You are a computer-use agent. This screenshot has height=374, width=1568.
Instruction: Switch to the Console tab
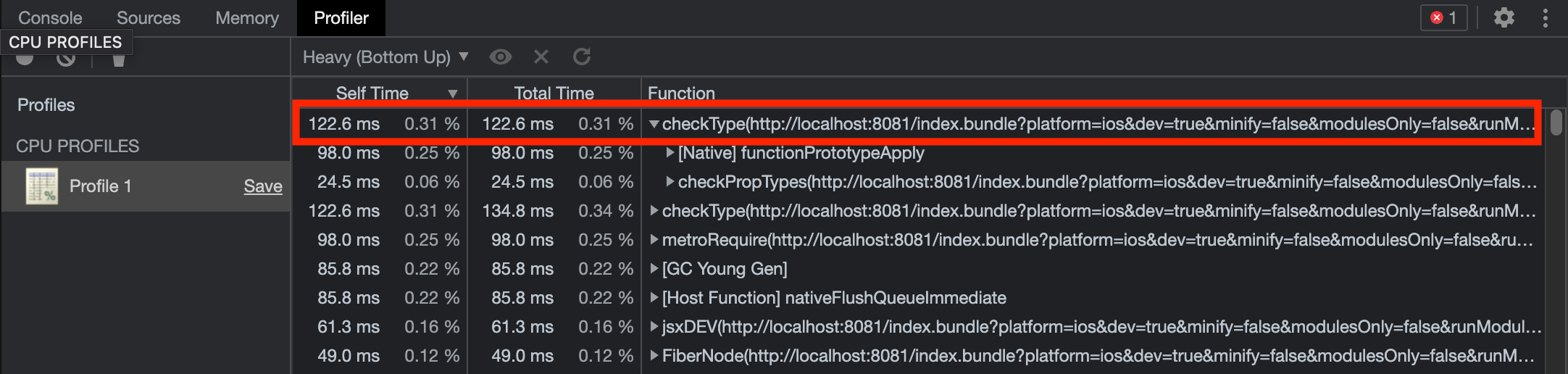[x=50, y=18]
